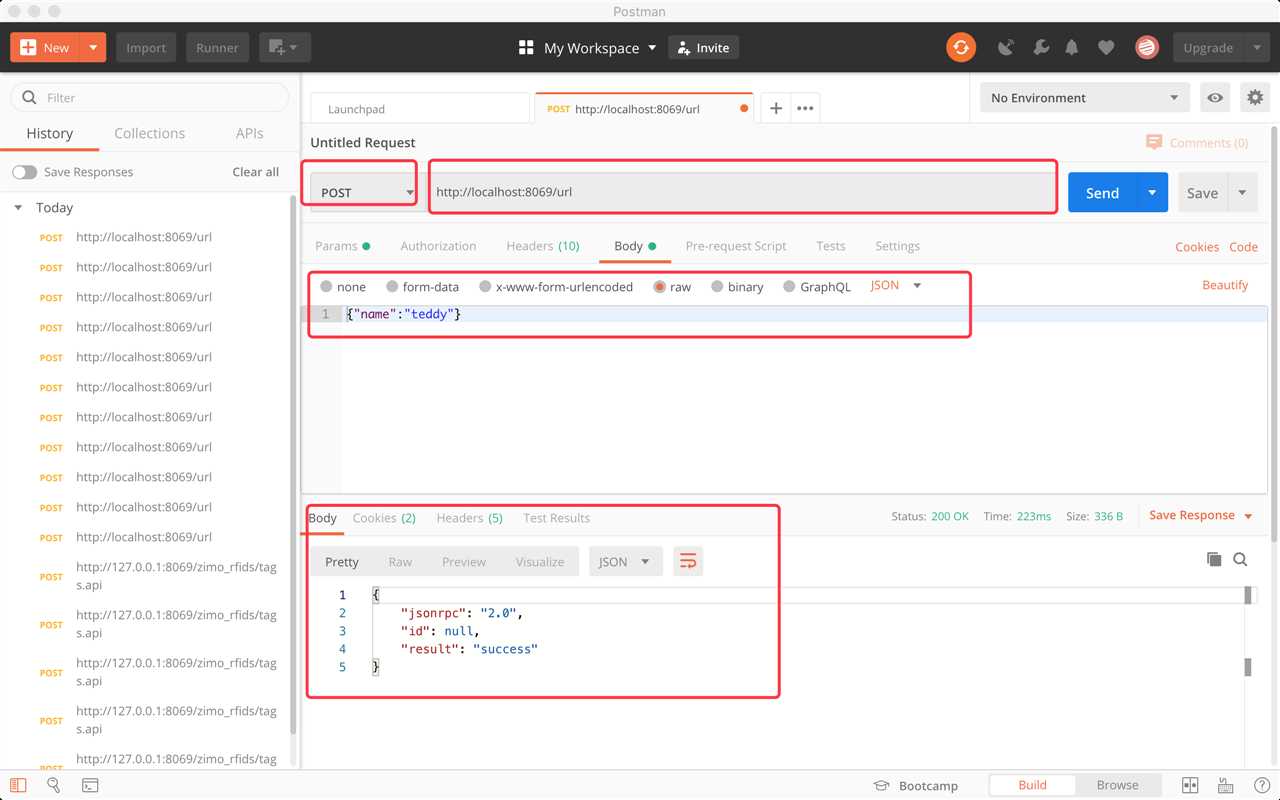Click the blue Send button
Image resolution: width=1280 pixels, height=800 pixels.
point(1103,193)
